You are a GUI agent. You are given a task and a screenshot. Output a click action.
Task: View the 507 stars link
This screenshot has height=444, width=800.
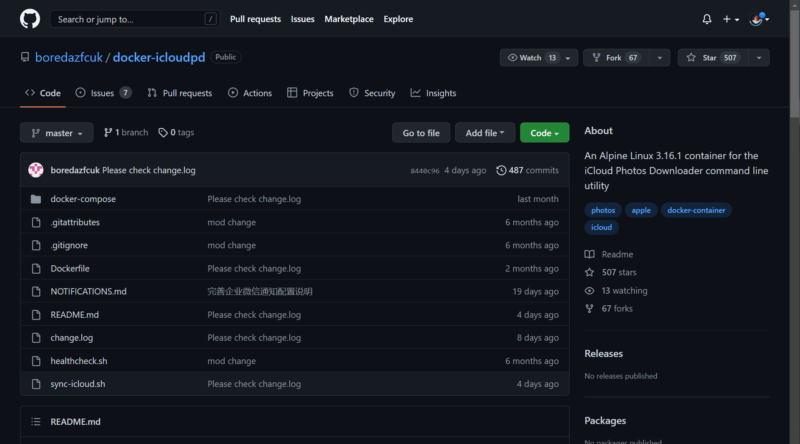click(x=611, y=273)
